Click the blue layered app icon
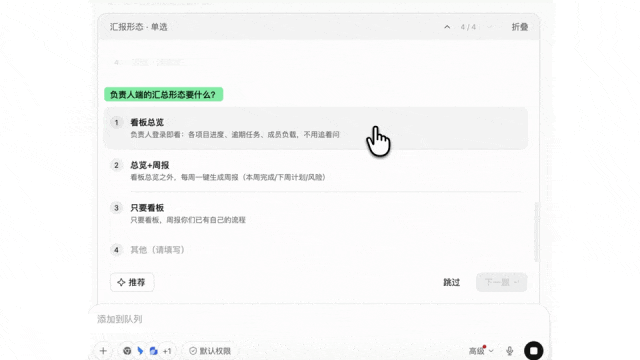The image size is (640, 360). (153, 351)
